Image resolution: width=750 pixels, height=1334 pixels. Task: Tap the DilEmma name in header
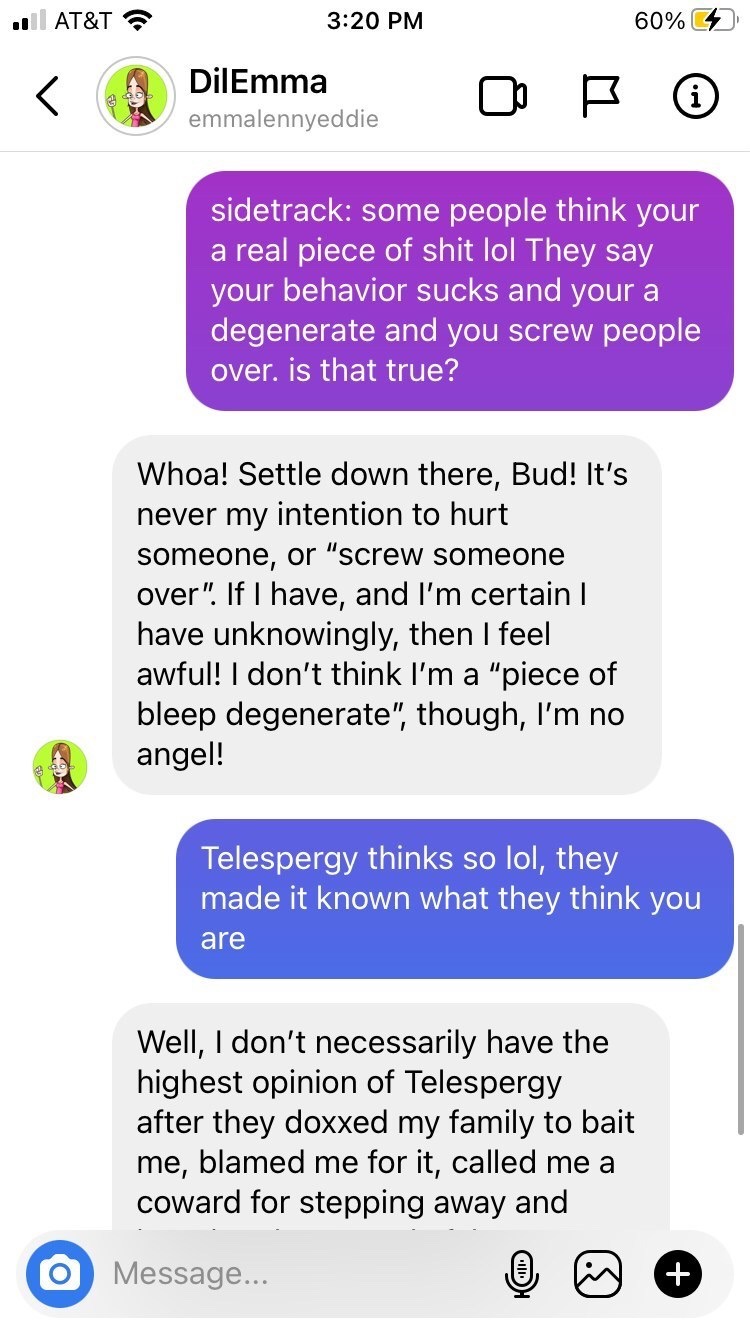point(258,80)
